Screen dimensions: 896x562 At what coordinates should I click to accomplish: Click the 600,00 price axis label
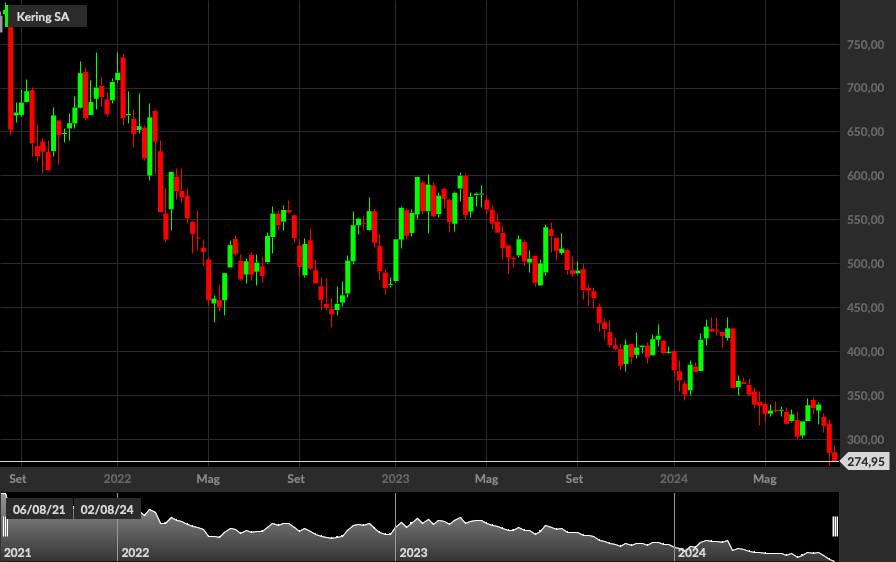865,176
